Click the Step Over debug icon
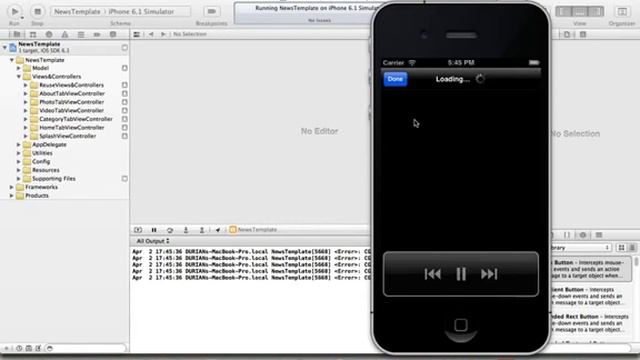This screenshot has height=360, width=640. click(170, 230)
